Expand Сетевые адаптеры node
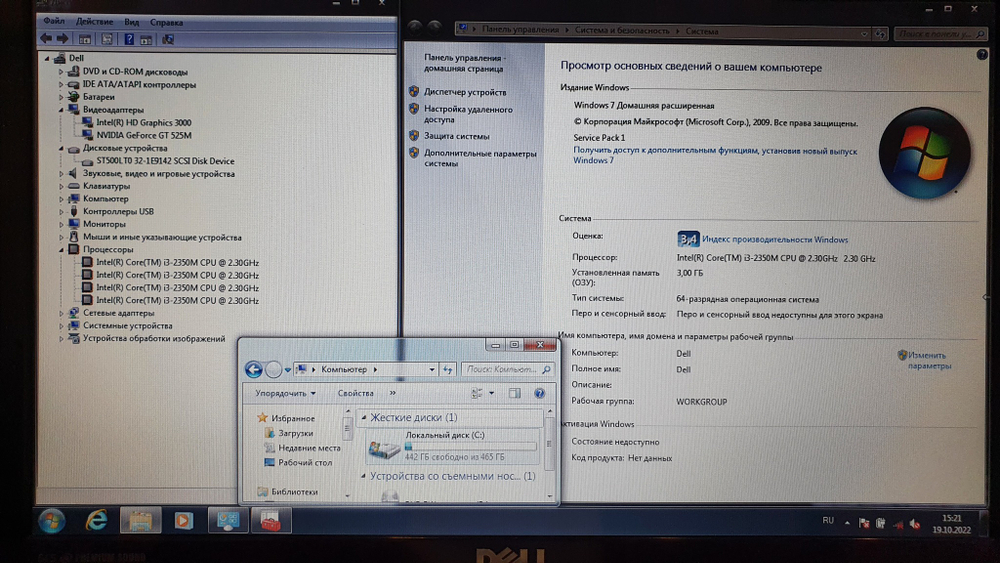The height and width of the screenshot is (563, 1000). coord(61,313)
